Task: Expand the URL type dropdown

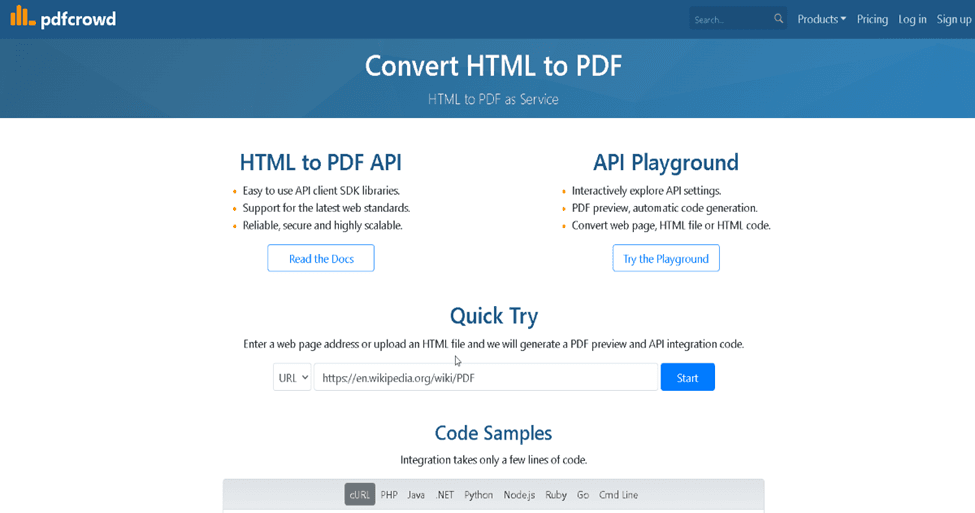Action: pos(292,377)
